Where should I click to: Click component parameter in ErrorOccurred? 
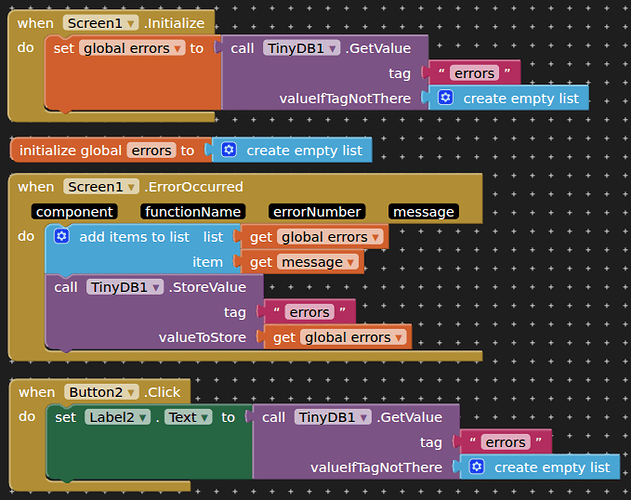click(x=74, y=212)
